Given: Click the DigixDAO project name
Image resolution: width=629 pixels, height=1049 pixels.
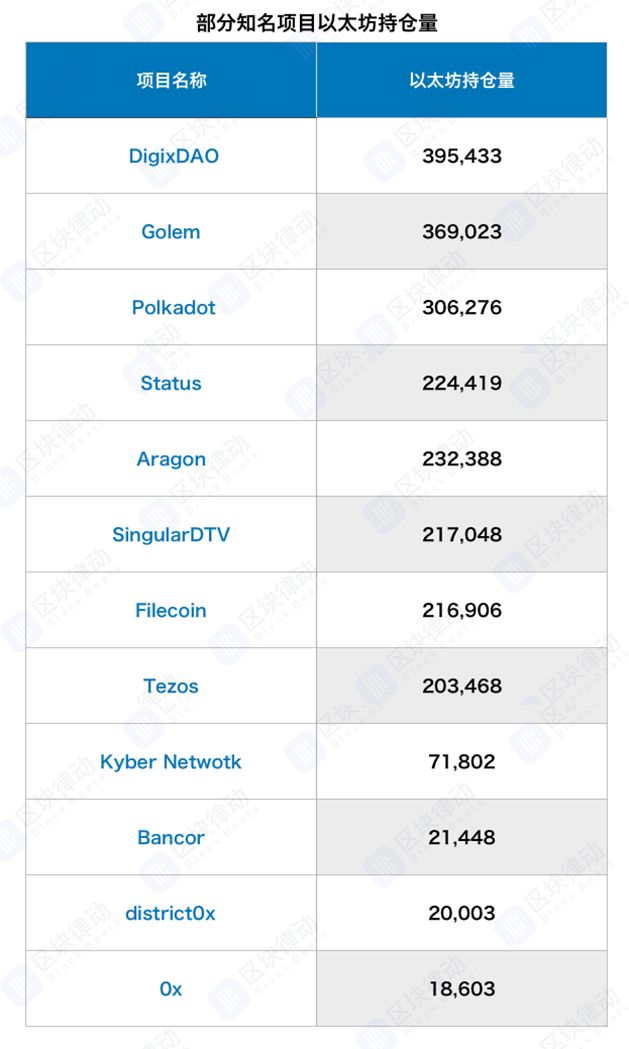Looking at the screenshot, I should coord(171,156).
